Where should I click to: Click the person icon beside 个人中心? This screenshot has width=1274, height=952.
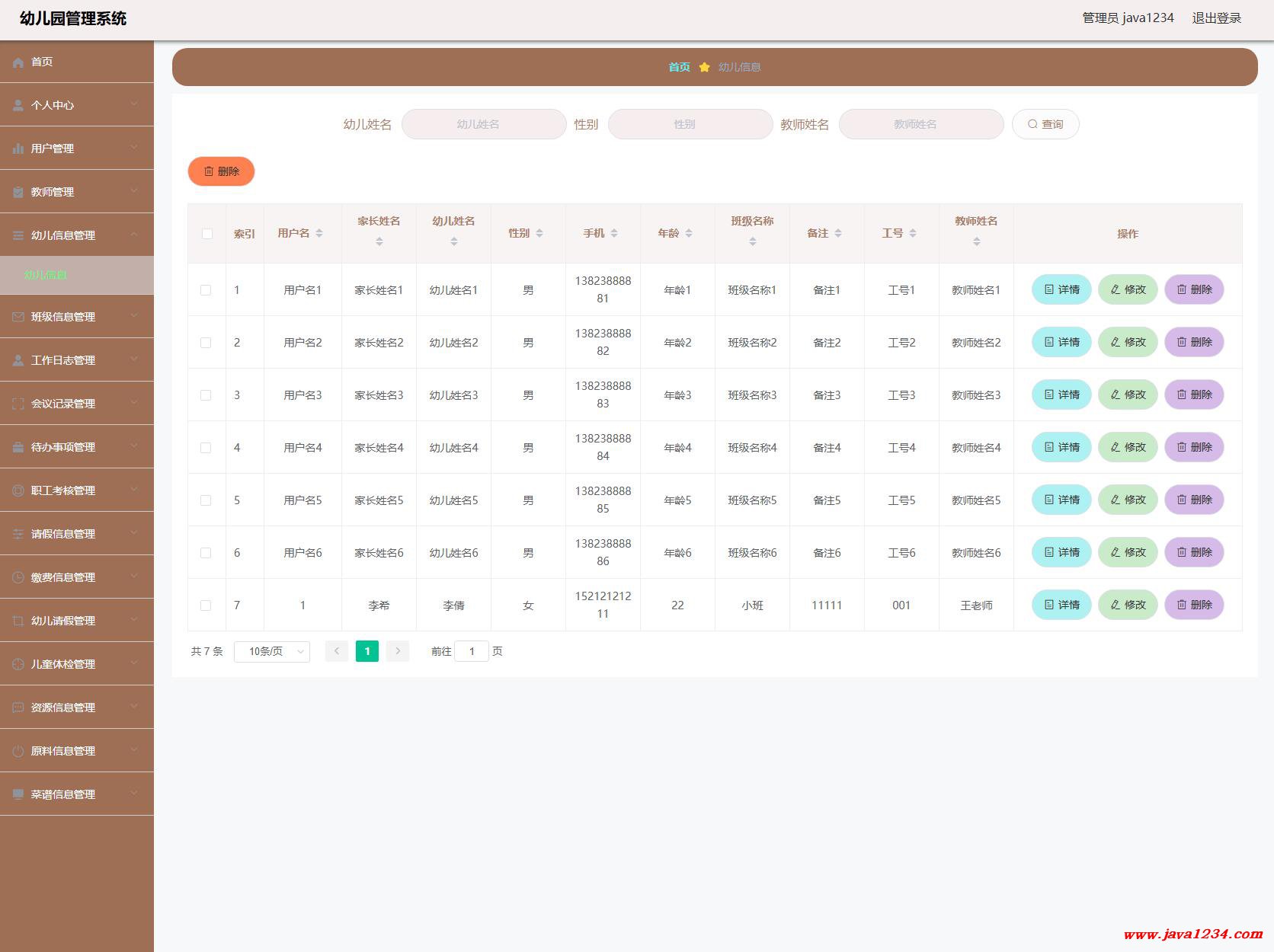[x=18, y=106]
